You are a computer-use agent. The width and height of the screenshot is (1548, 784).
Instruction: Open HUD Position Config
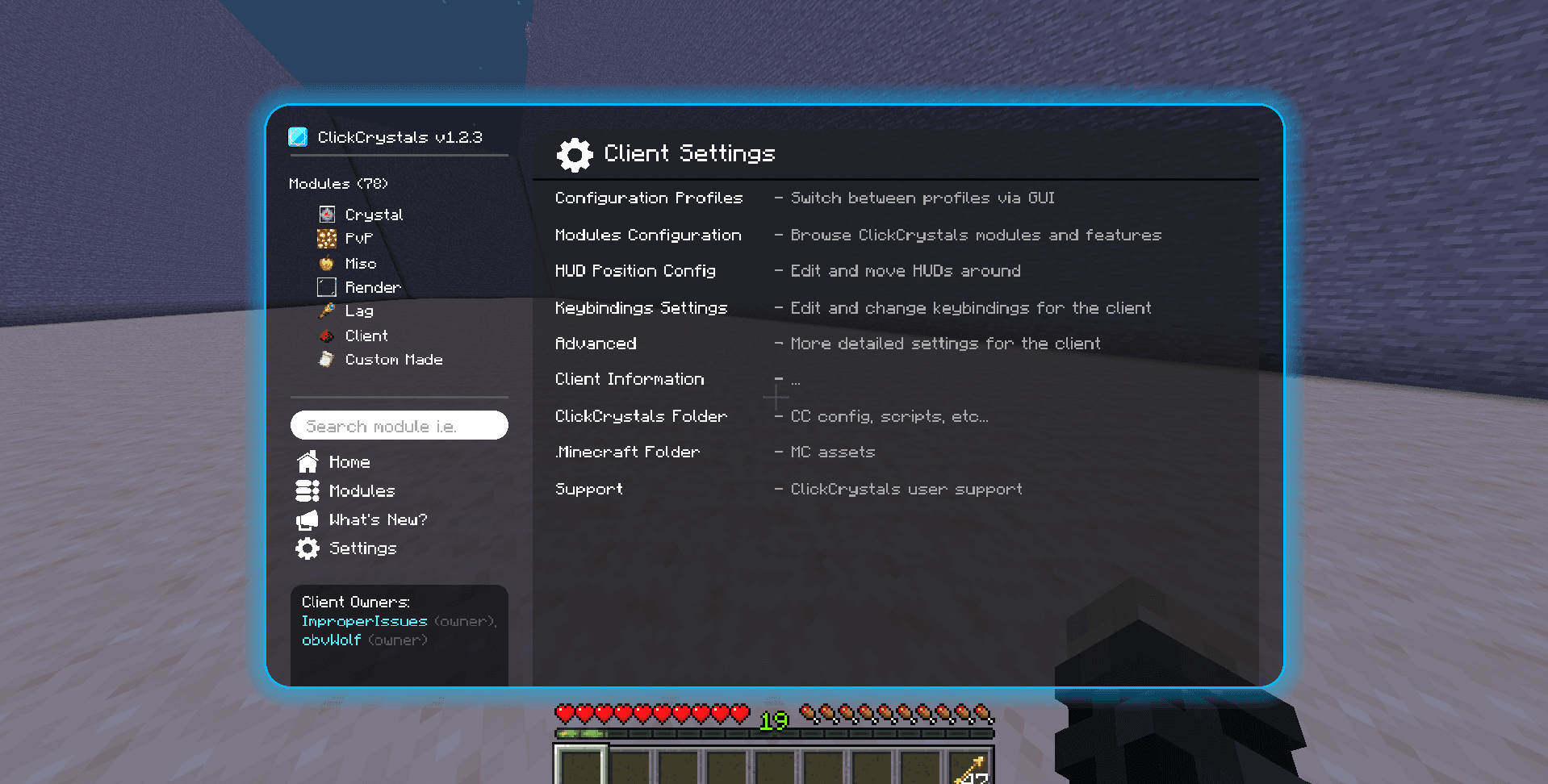pos(635,271)
